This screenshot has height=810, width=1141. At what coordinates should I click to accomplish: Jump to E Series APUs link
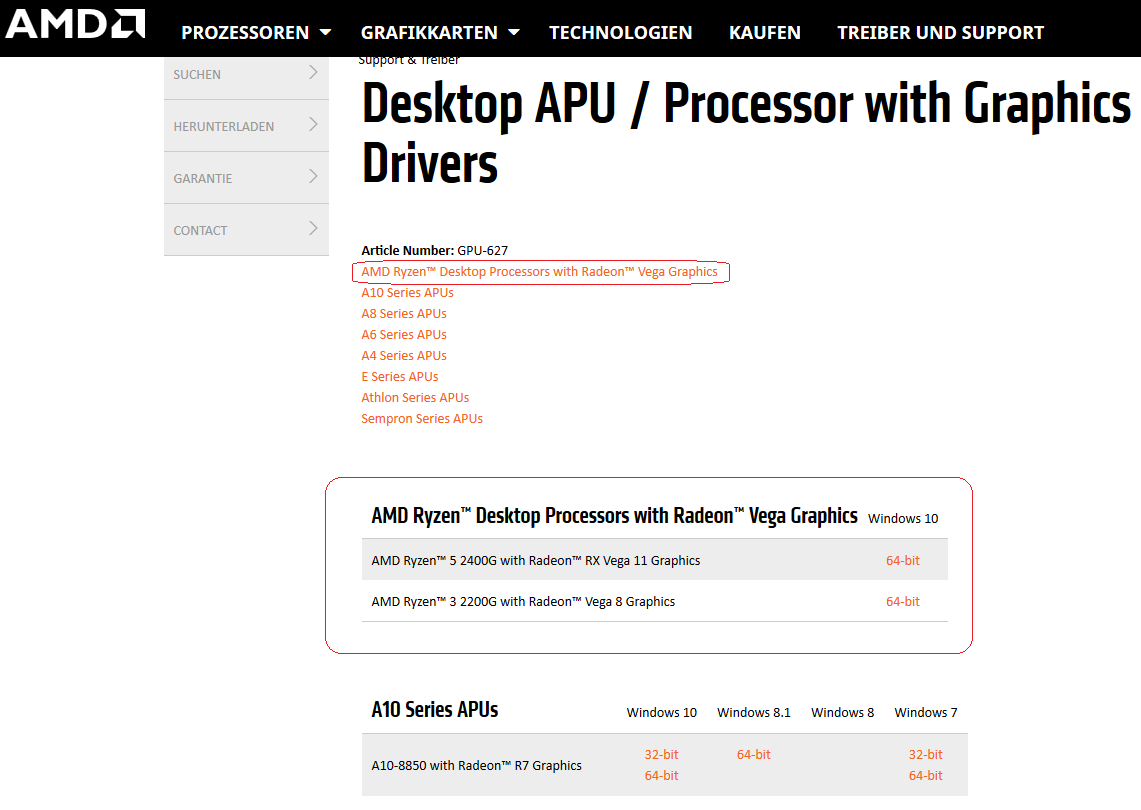point(399,377)
